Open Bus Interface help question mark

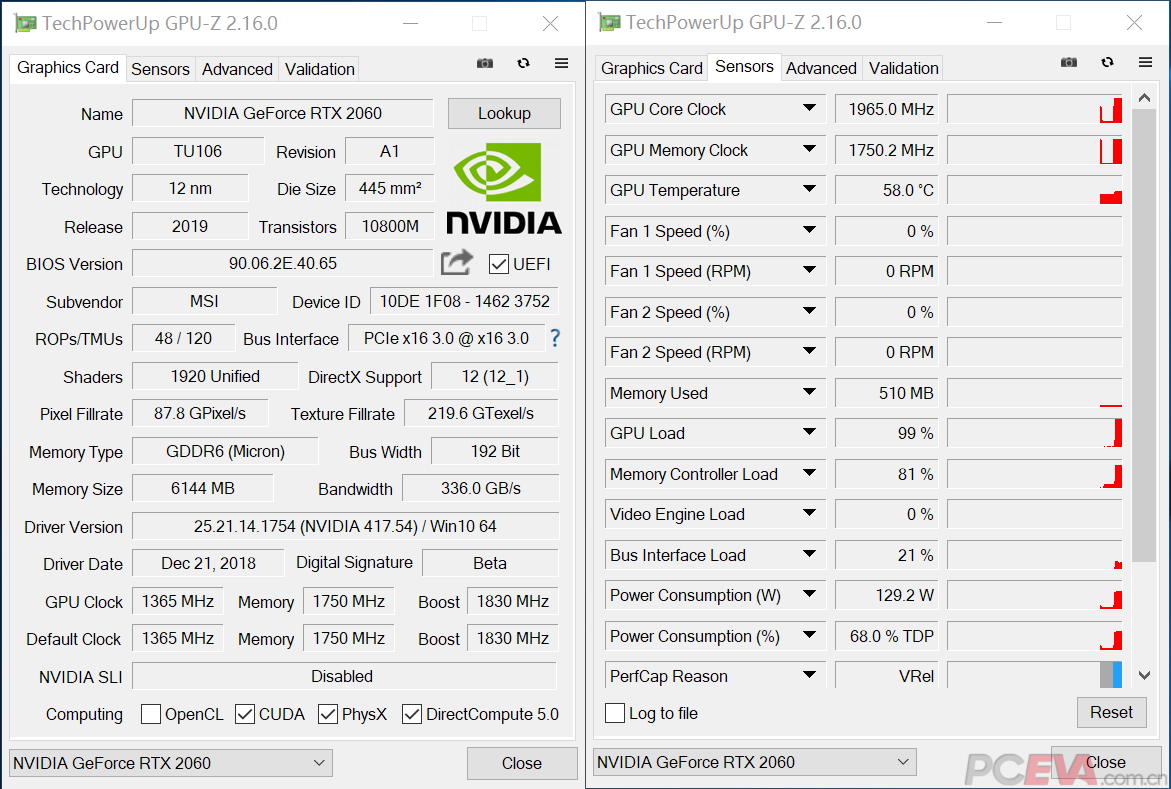coord(555,338)
